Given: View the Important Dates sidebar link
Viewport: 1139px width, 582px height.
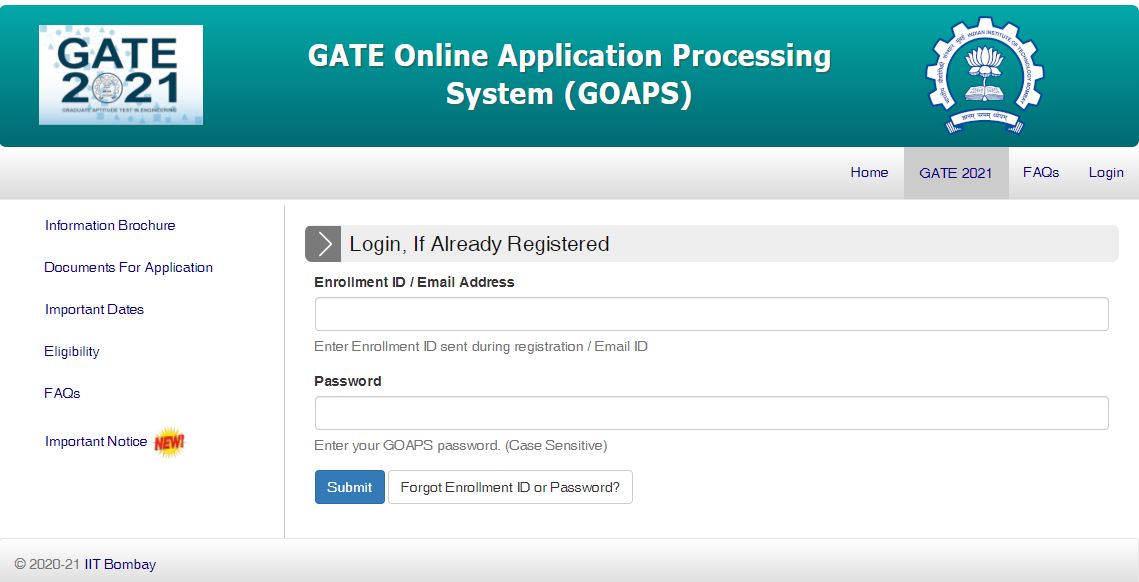Looking at the screenshot, I should tap(94, 310).
